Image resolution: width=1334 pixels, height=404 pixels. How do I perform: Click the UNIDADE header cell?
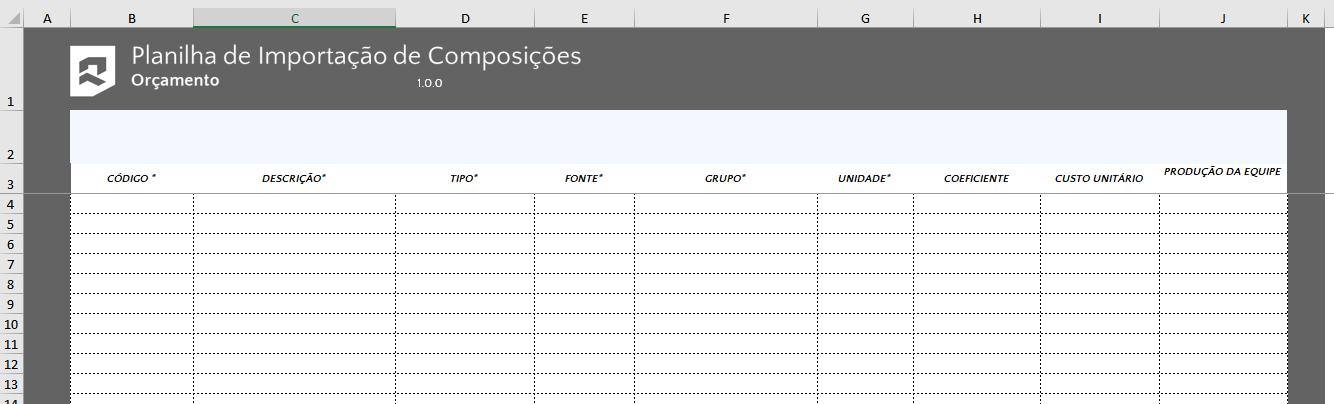coord(864,178)
